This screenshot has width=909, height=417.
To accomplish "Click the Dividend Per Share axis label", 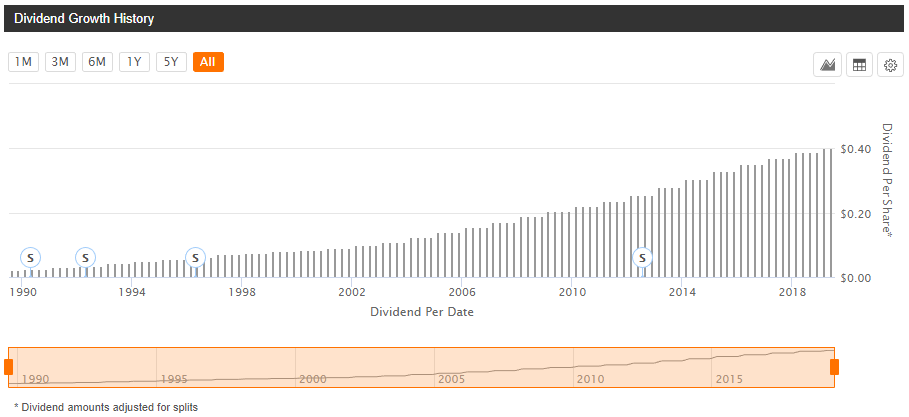I will click(887, 180).
